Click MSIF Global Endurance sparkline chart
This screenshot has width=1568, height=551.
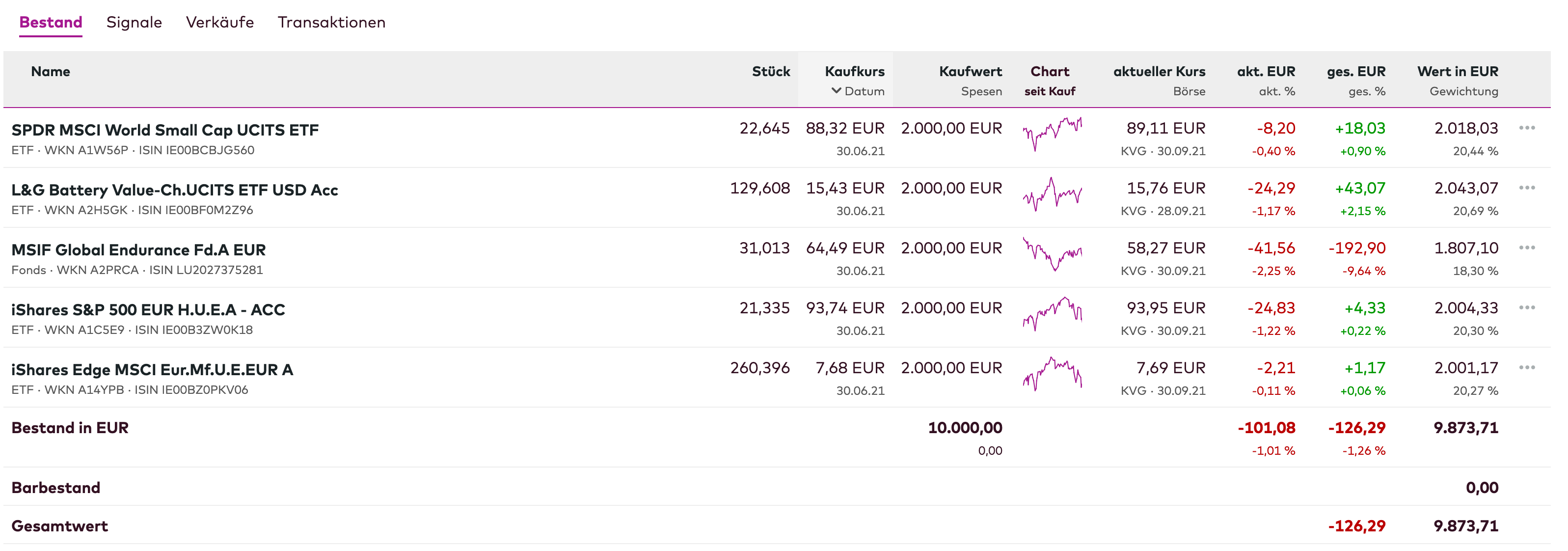tap(1052, 253)
